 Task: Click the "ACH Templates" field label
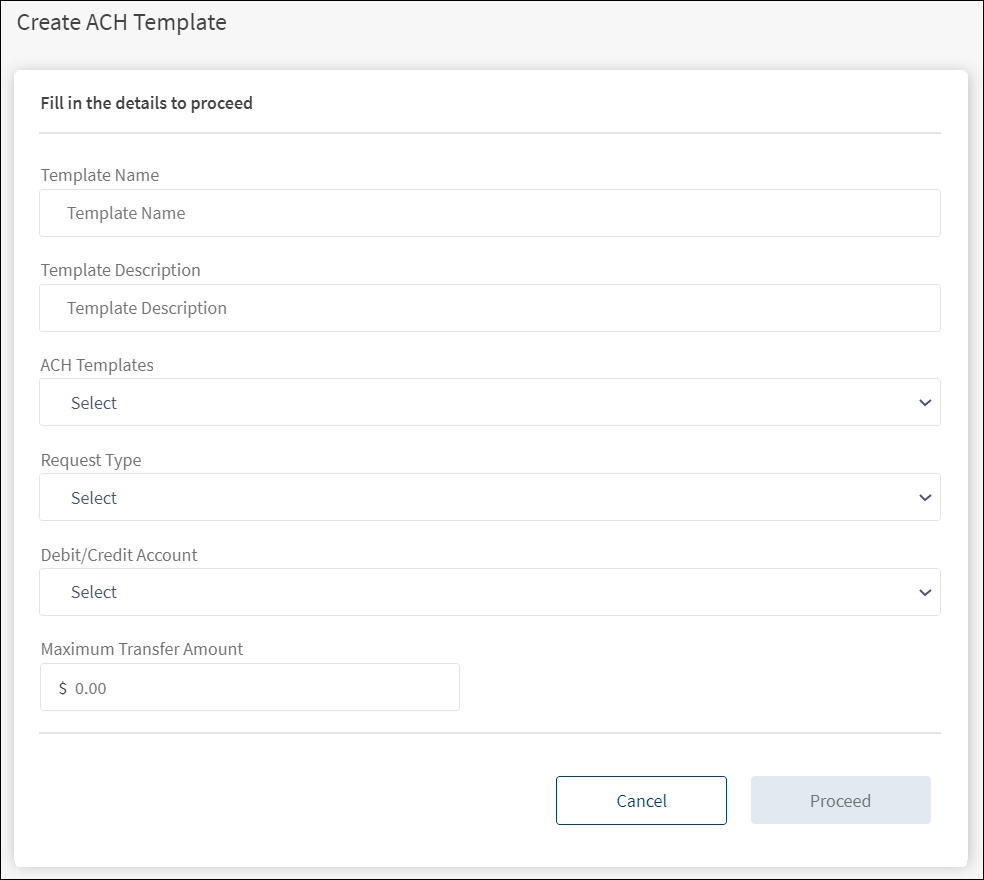click(x=97, y=365)
